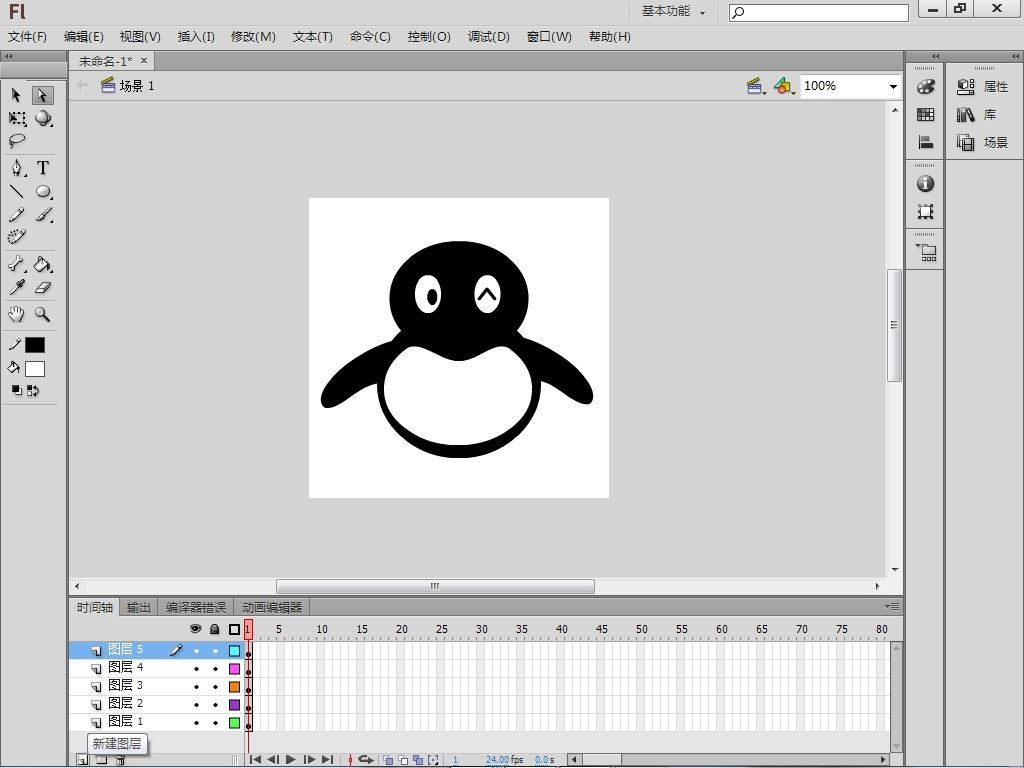The height and width of the screenshot is (768, 1024).
Task: Toggle visibility dot of 图层 1
Action: (196, 723)
